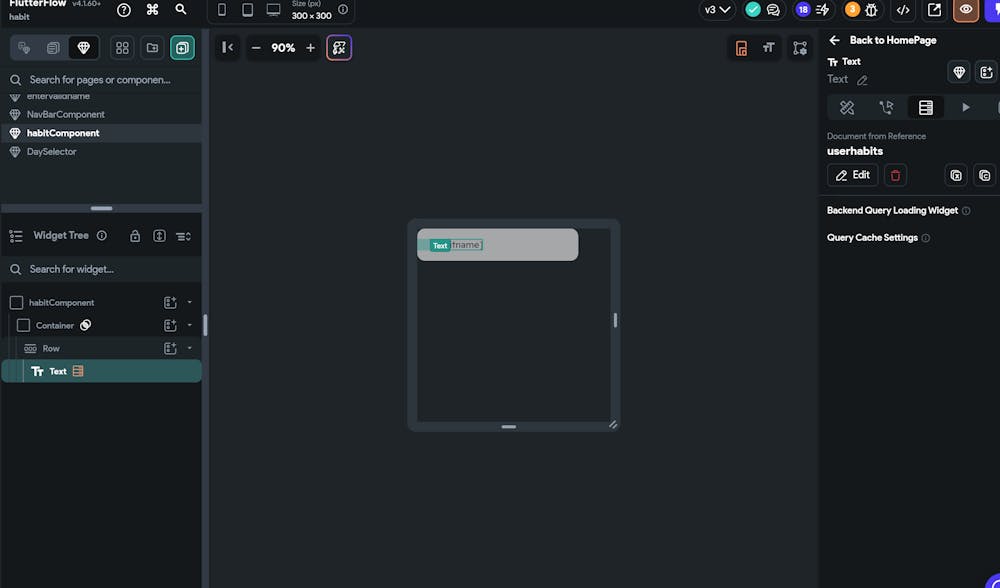Click Widget Tree info icon
The image size is (1000, 588).
(101, 236)
